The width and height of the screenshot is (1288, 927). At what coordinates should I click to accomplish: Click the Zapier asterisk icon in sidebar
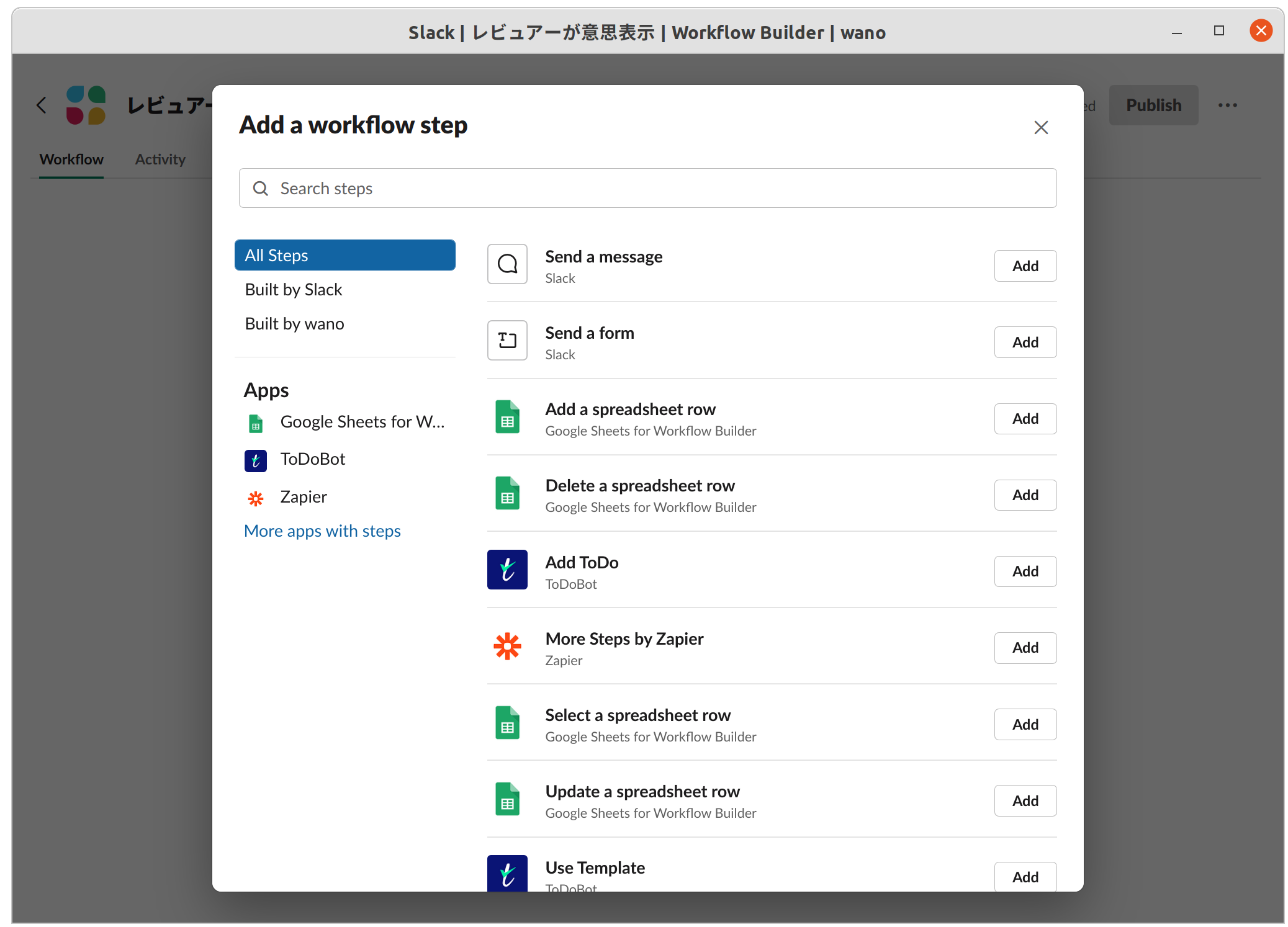(255, 498)
